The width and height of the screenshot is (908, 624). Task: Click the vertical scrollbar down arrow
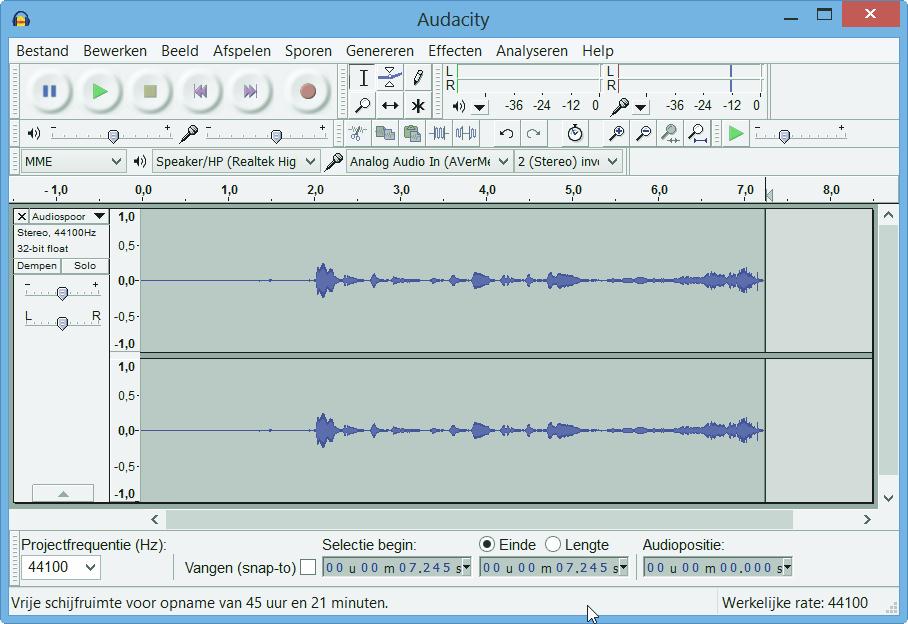pos(888,498)
